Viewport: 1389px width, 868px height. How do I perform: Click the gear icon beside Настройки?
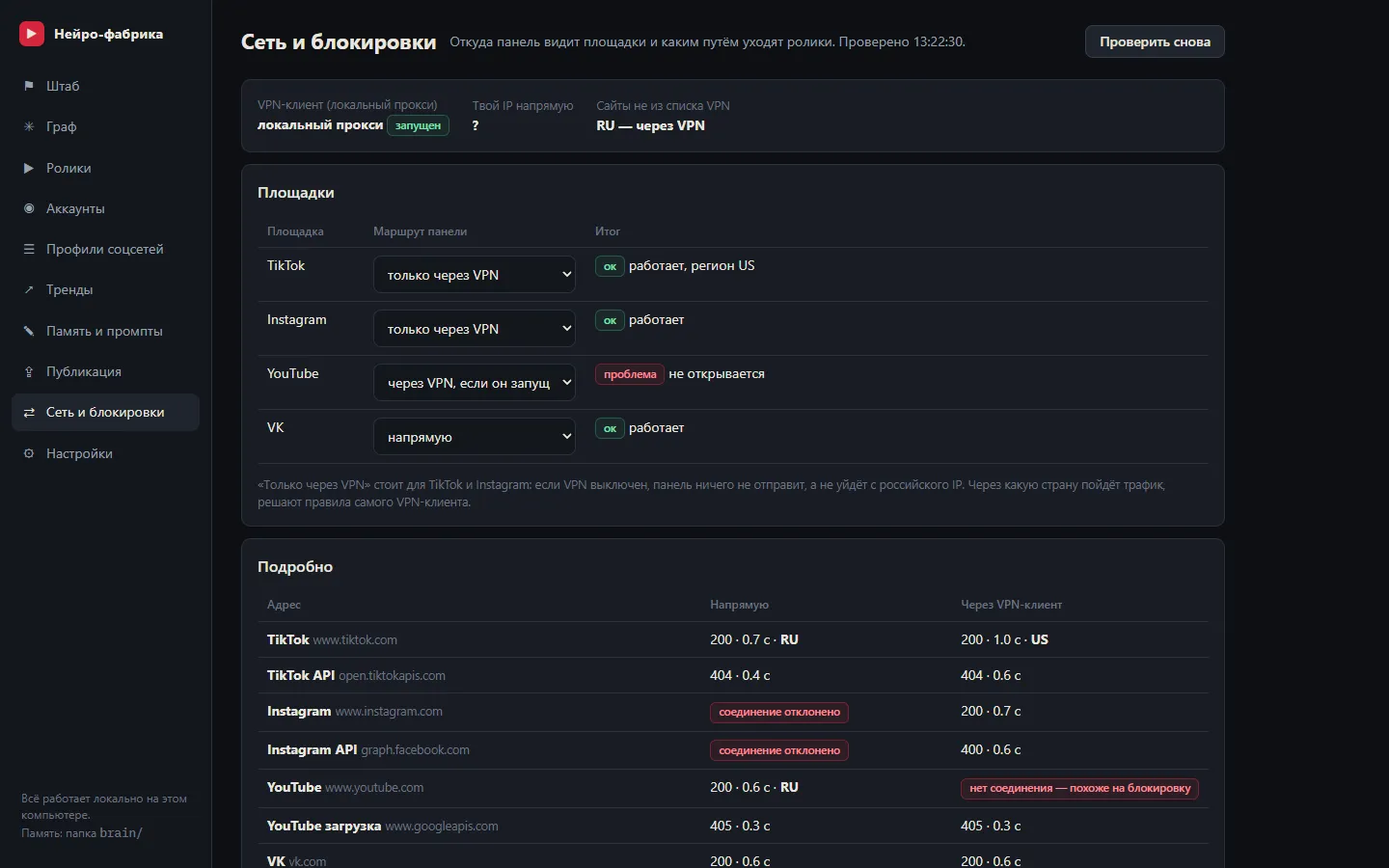29,453
